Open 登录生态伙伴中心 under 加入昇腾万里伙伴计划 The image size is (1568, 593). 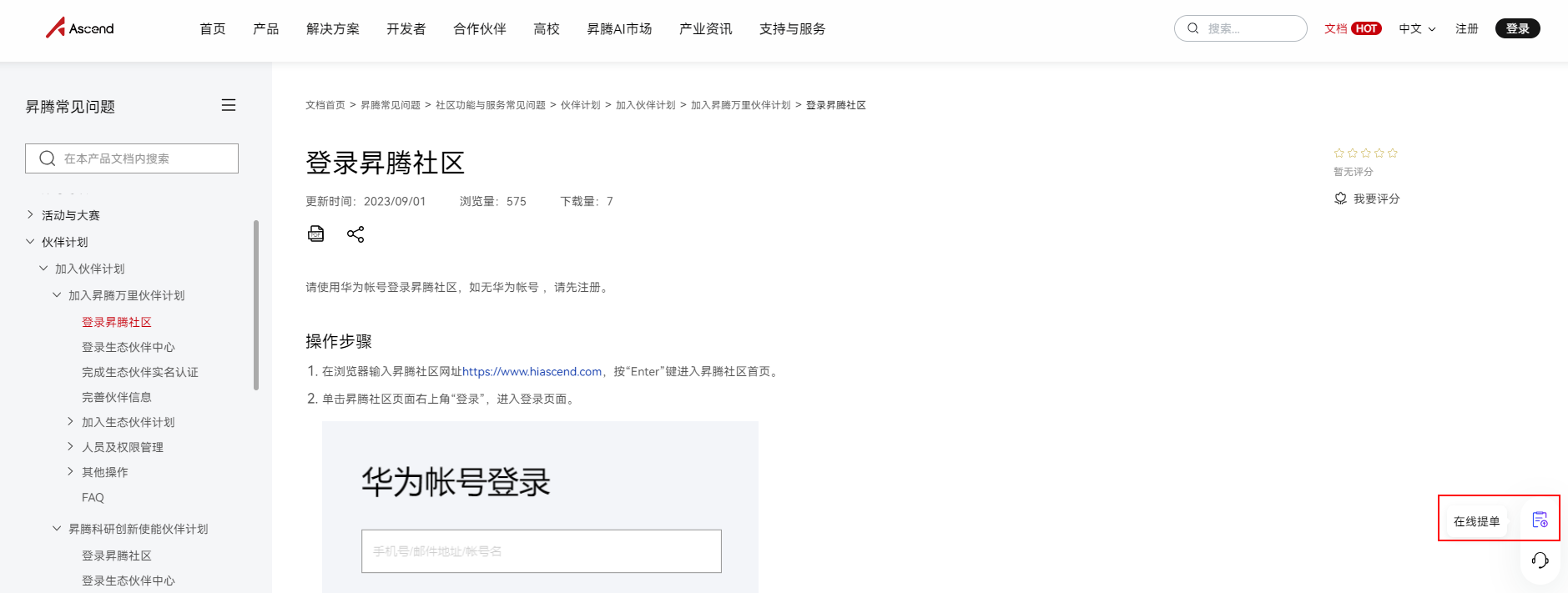point(129,347)
